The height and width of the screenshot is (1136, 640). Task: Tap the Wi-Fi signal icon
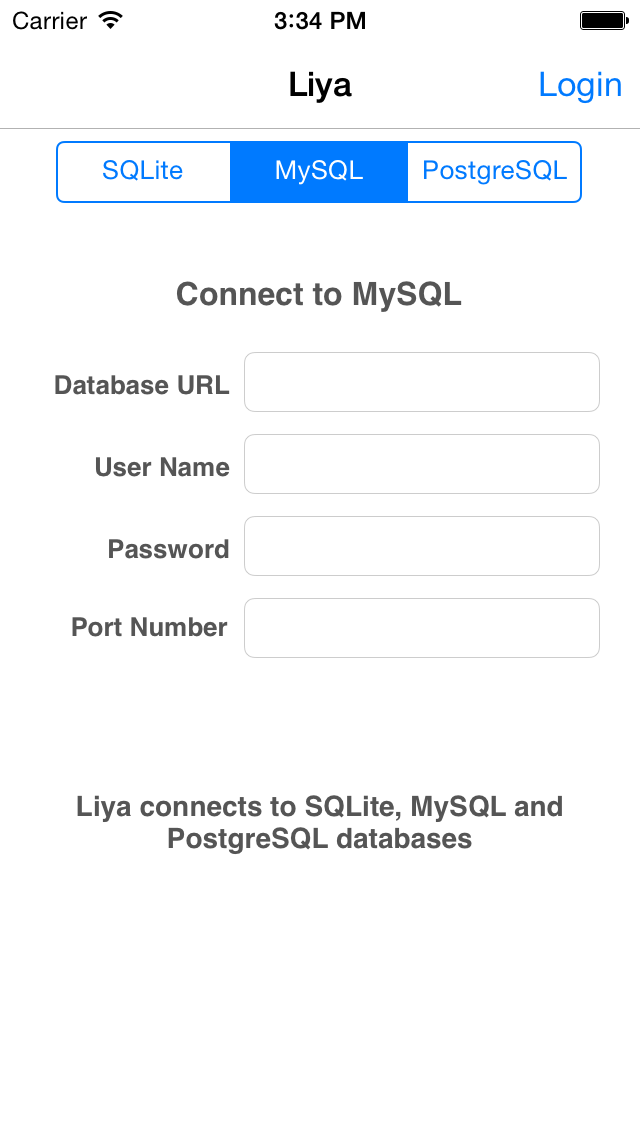tap(111, 20)
